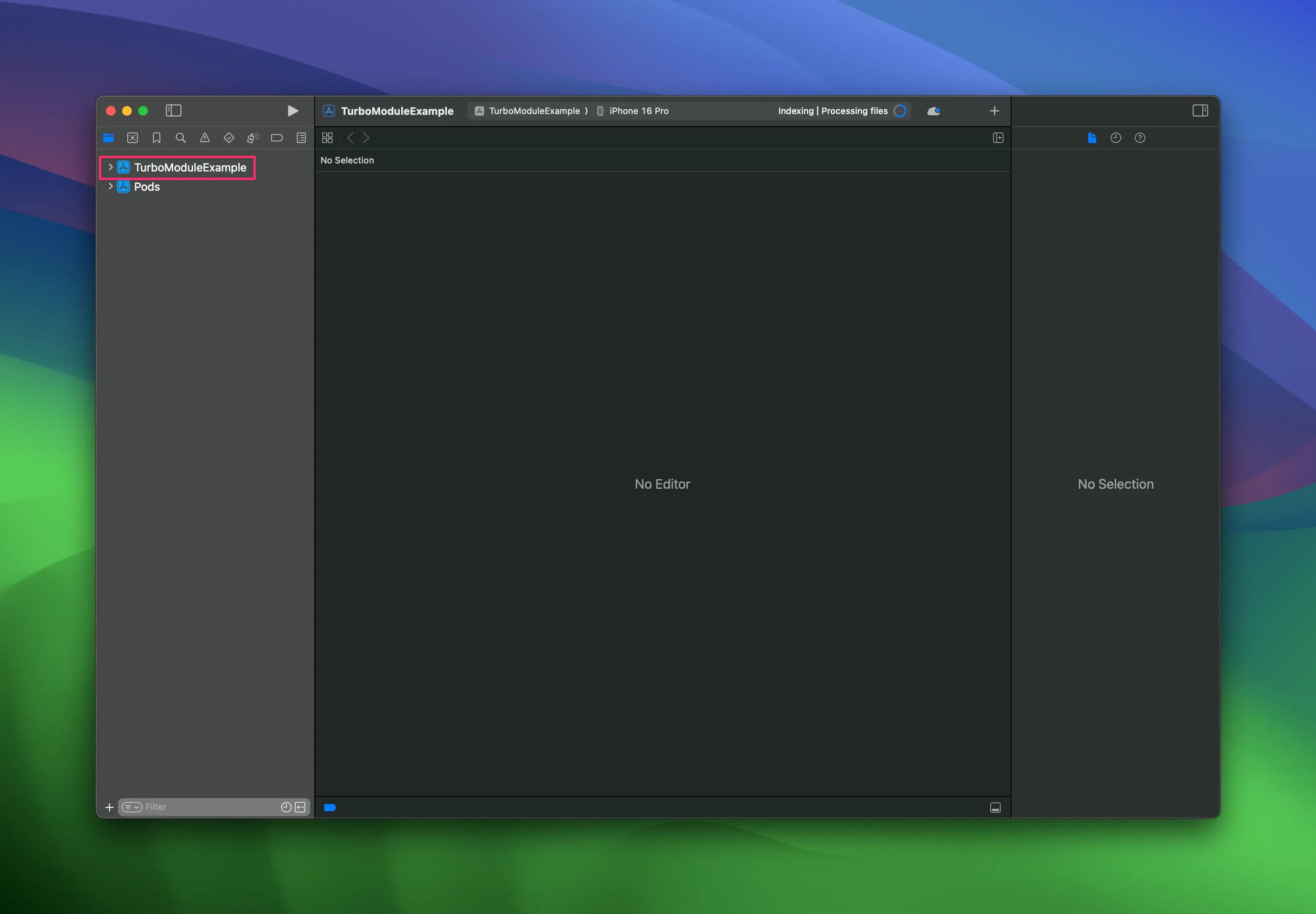Open the Find navigator magnifying glass
Image resolution: width=1316 pixels, height=914 pixels.
point(180,137)
